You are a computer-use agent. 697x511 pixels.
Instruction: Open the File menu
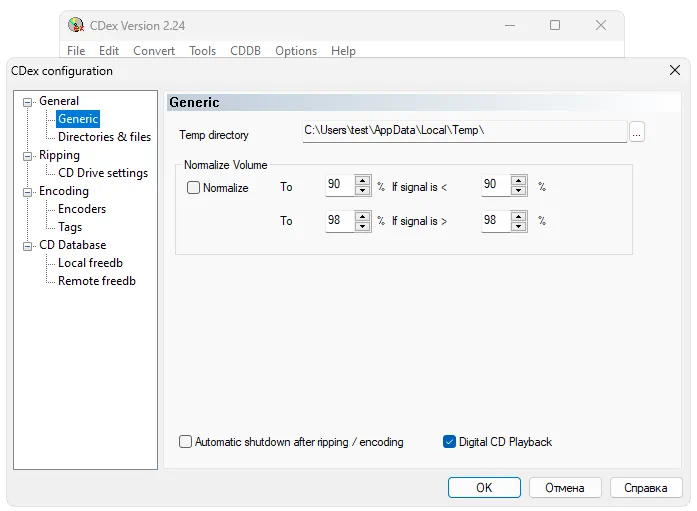pos(76,51)
